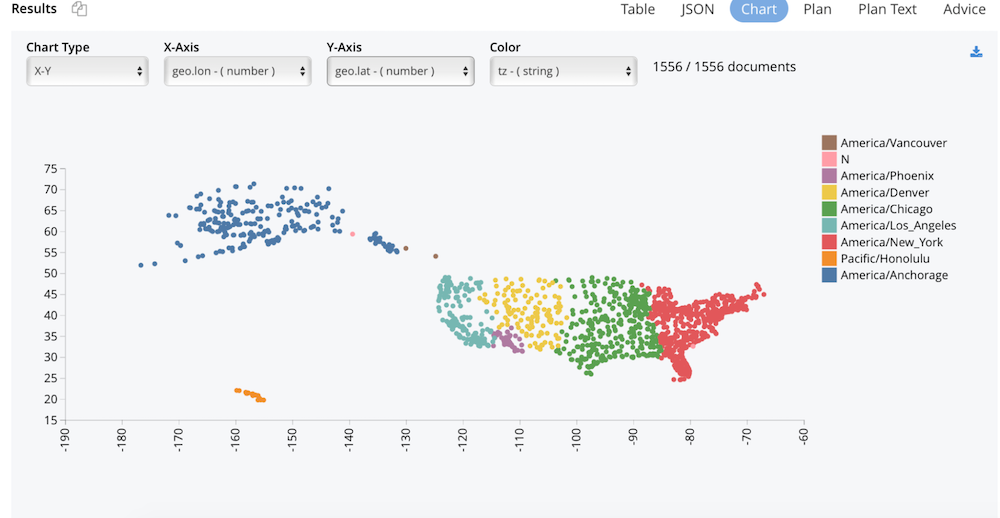The image size is (1000, 518).
Task: Download the chart image
Action: tap(976, 52)
